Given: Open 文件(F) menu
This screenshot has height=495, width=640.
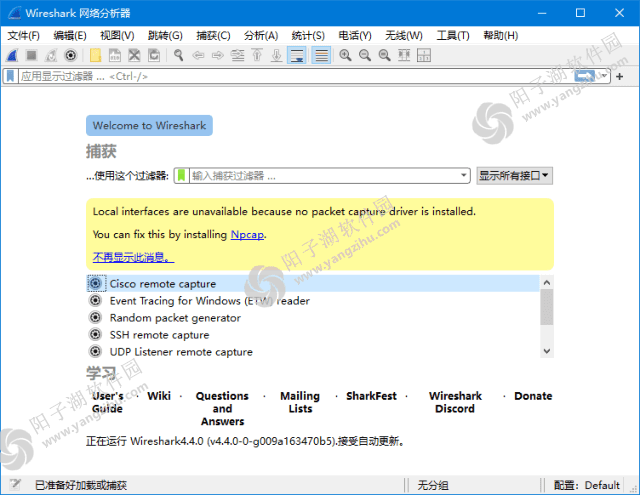Looking at the screenshot, I should click(24, 36).
